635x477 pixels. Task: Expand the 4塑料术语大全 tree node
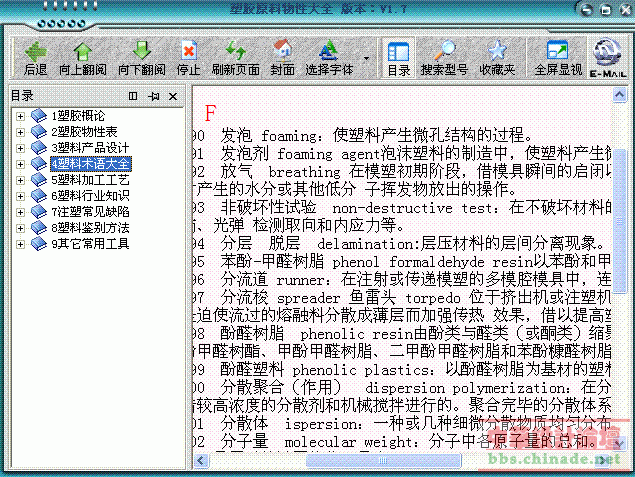pos(20,164)
